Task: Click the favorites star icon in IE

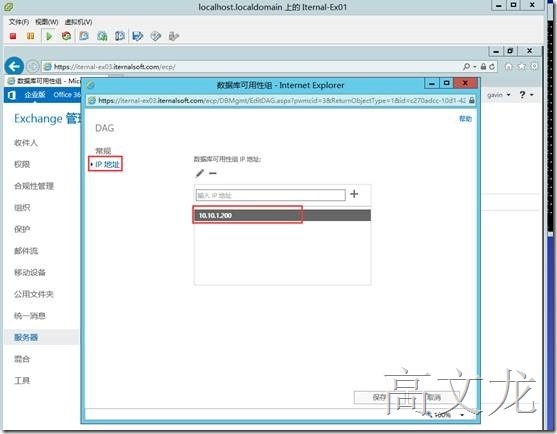Action: click(521, 66)
